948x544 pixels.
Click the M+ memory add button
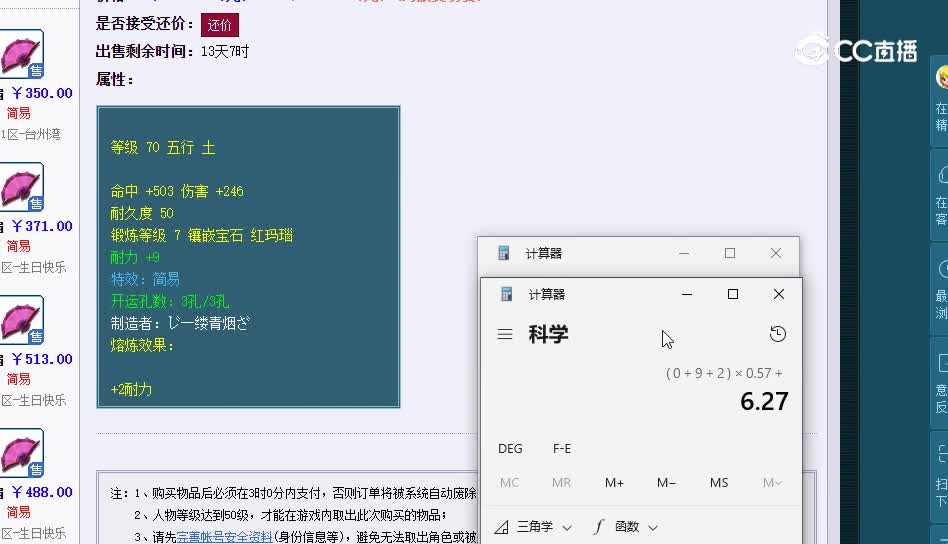pyautogui.click(x=614, y=482)
